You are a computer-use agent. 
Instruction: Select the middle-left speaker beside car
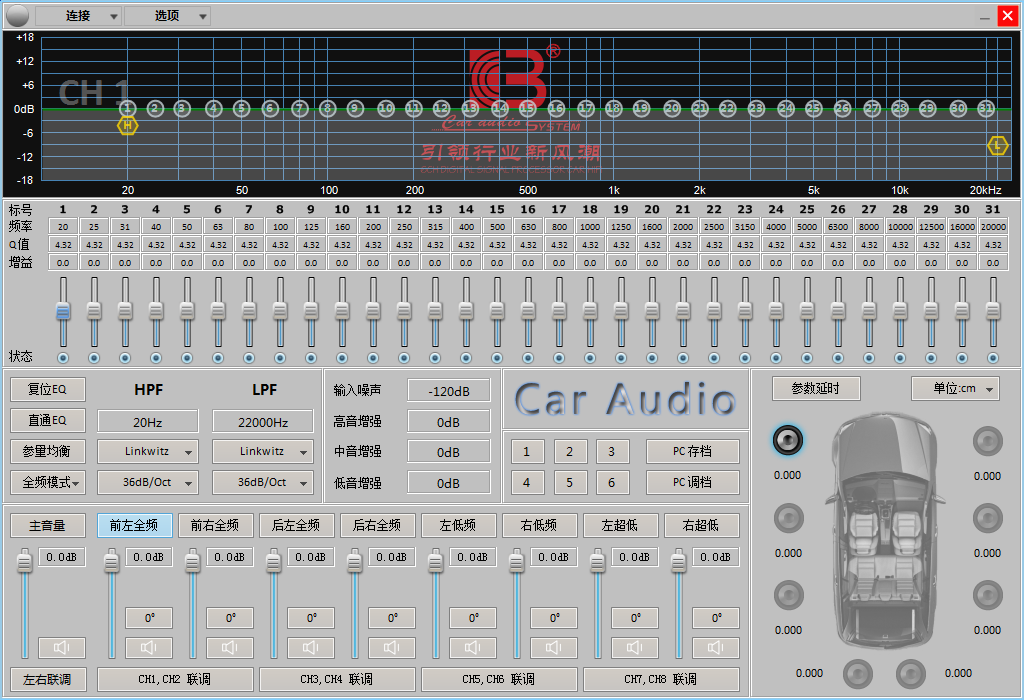click(789, 518)
